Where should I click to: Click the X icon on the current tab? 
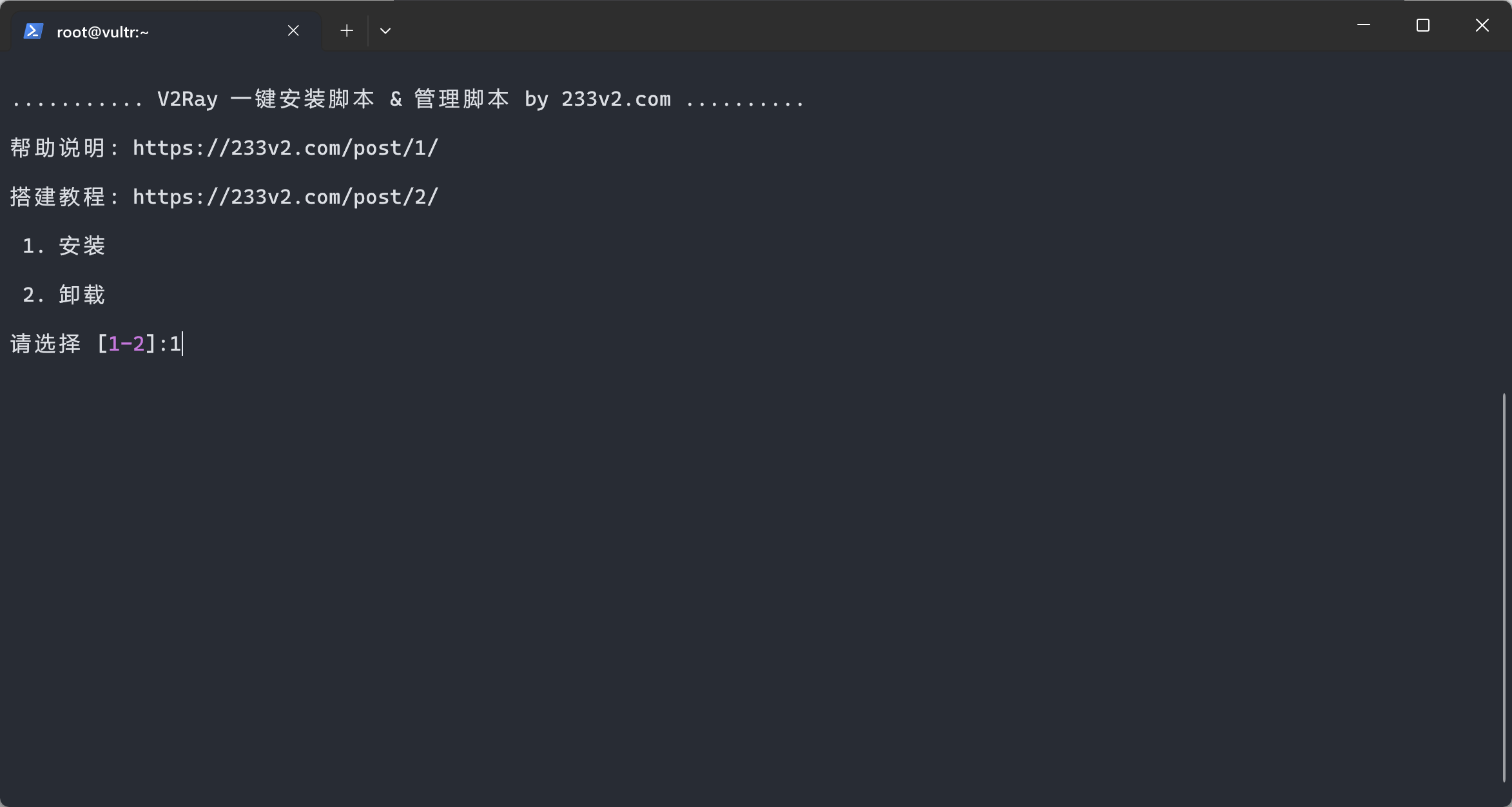pyautogui.click(x=293, y=30)
